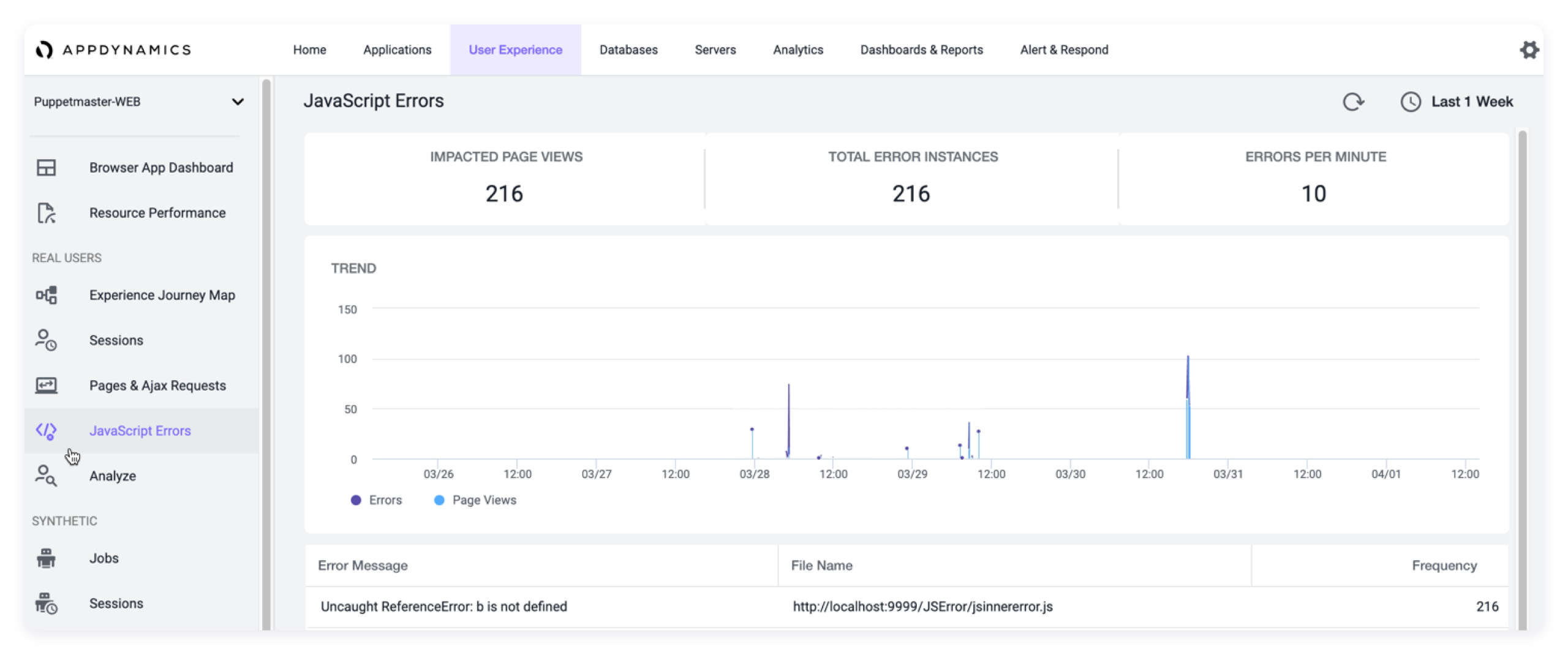Open the Applications tab
This screenshot has width=1568, height=655.
(397, 50)
